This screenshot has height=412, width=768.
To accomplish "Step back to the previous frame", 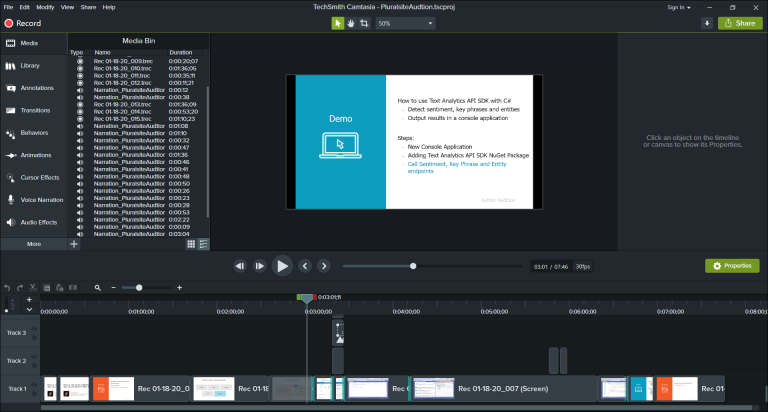I will point(240,266).
